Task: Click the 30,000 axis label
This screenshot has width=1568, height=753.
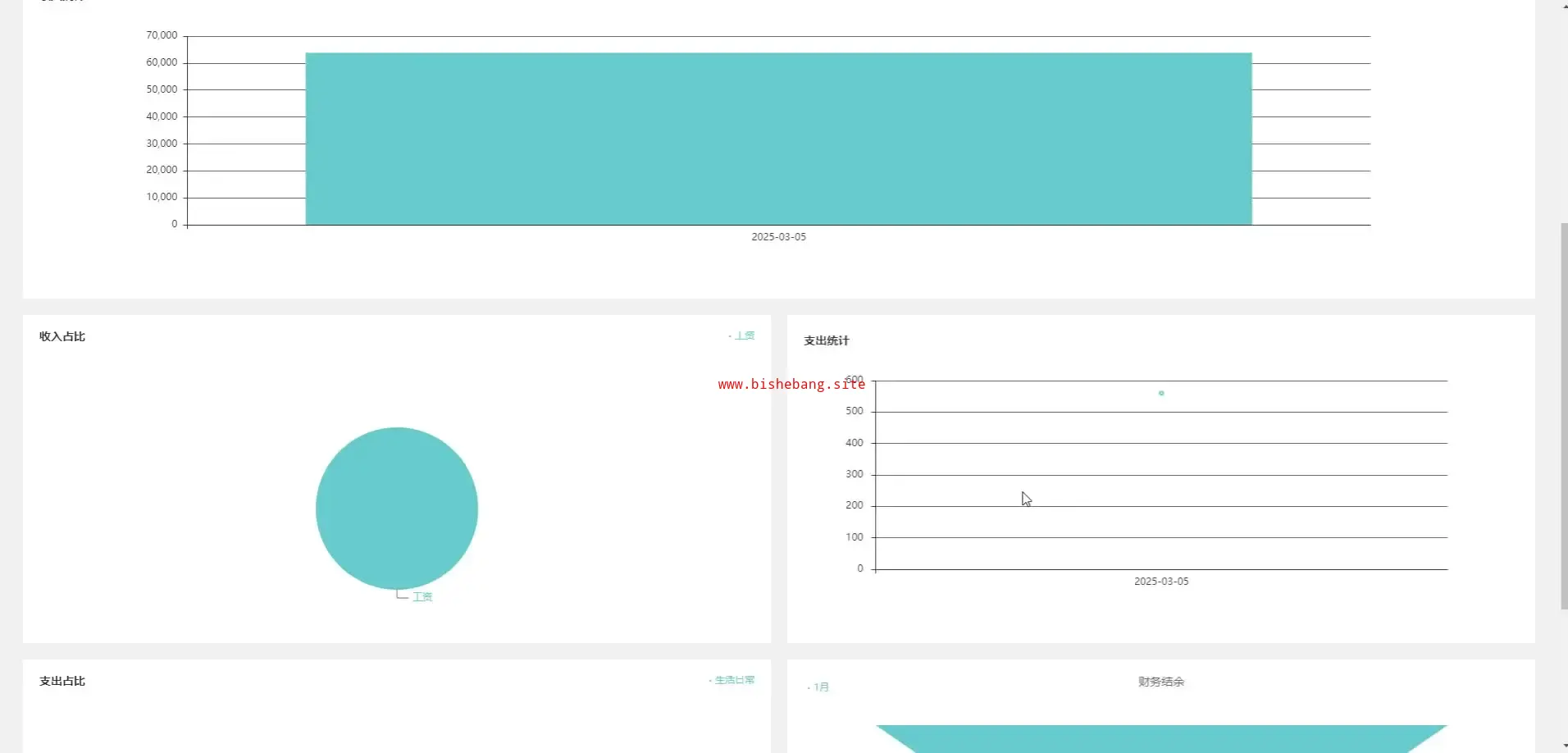Action: point(162,144)
